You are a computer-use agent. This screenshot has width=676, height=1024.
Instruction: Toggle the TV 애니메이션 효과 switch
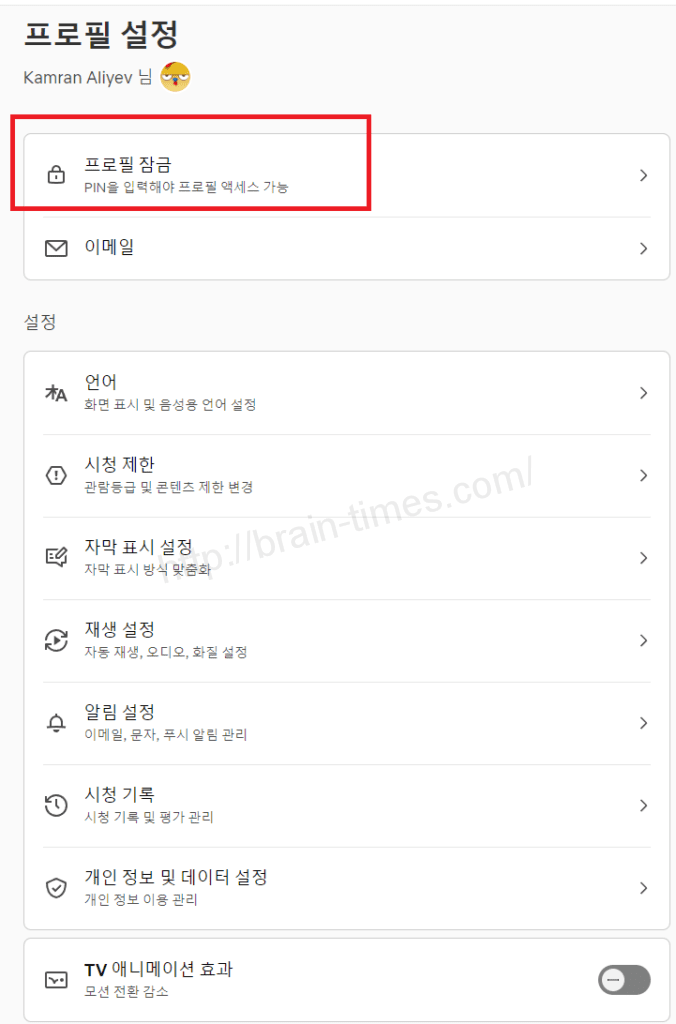coord(624,980)
